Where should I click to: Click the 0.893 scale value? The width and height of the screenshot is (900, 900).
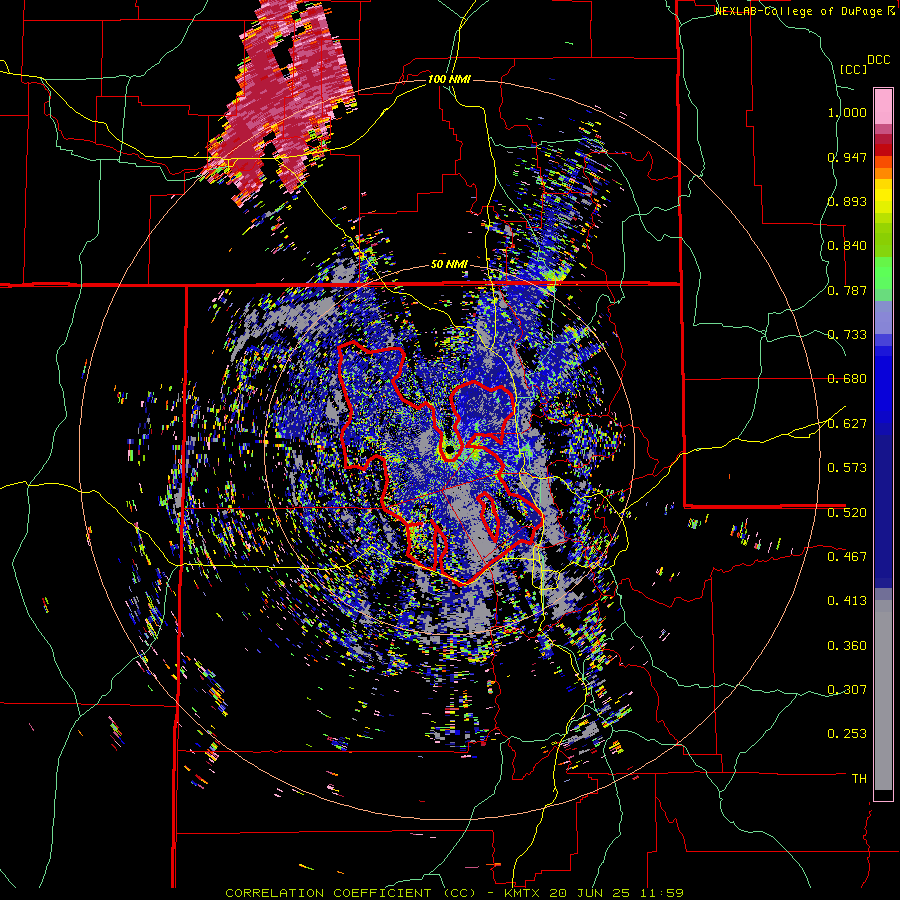pyautogui.click(x=847, y=201)
